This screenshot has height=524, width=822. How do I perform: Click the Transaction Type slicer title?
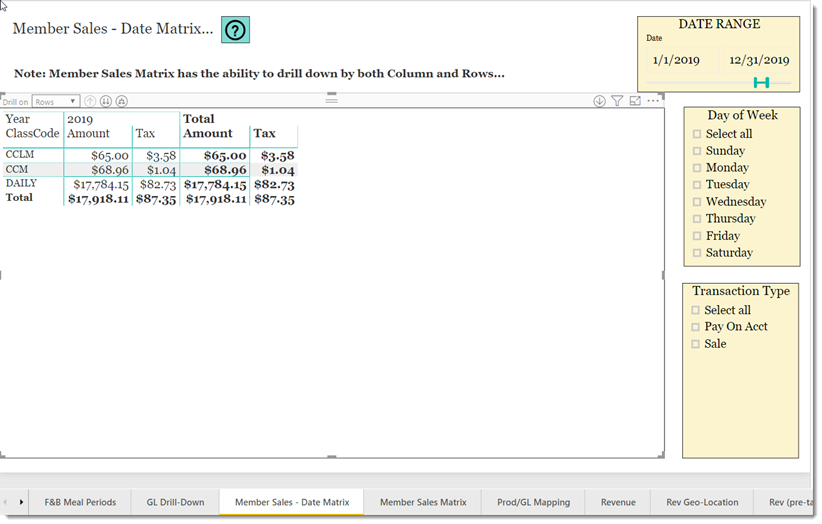[741, 291]
